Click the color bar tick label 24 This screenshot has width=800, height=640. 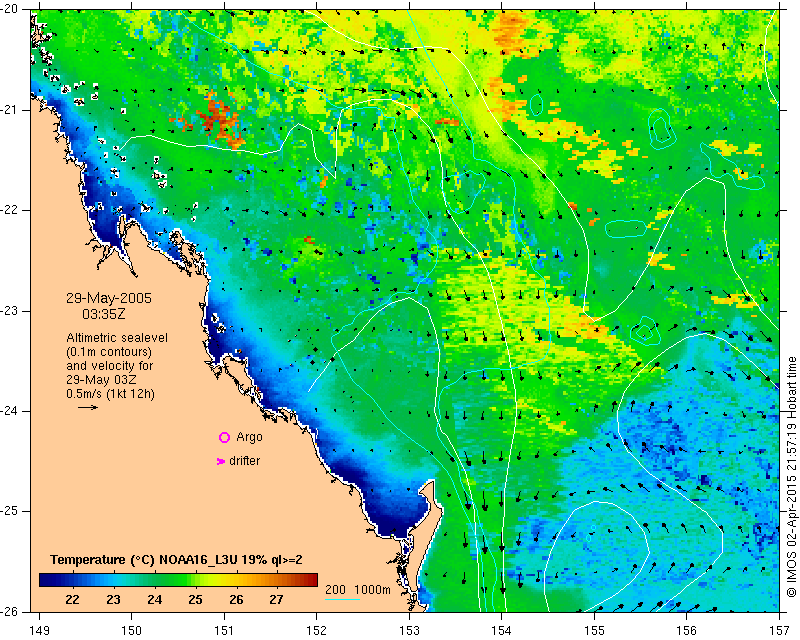pyautogui.click(x=155, y=600)
